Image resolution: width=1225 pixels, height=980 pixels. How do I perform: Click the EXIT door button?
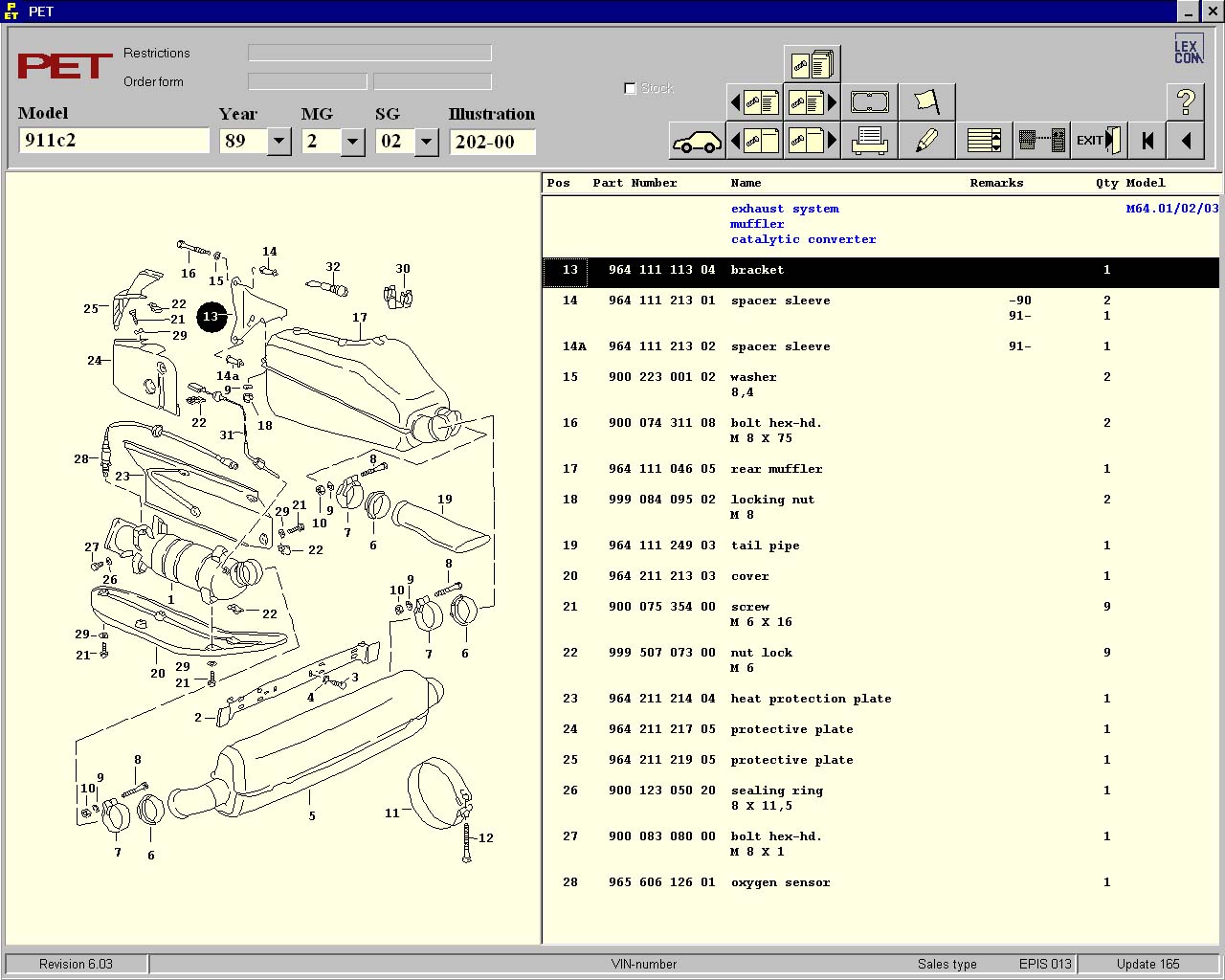coord(1098,142)
